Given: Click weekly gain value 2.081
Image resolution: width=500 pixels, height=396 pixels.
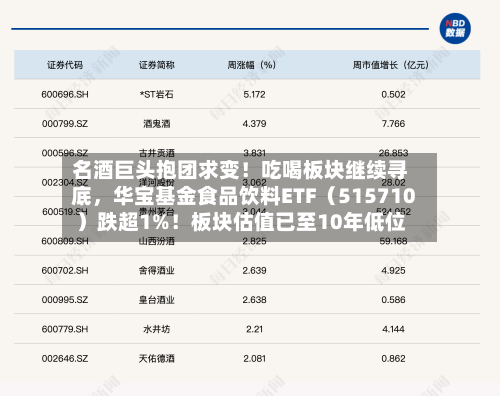Looking at the screenshot, I should (x=254, y=359).
